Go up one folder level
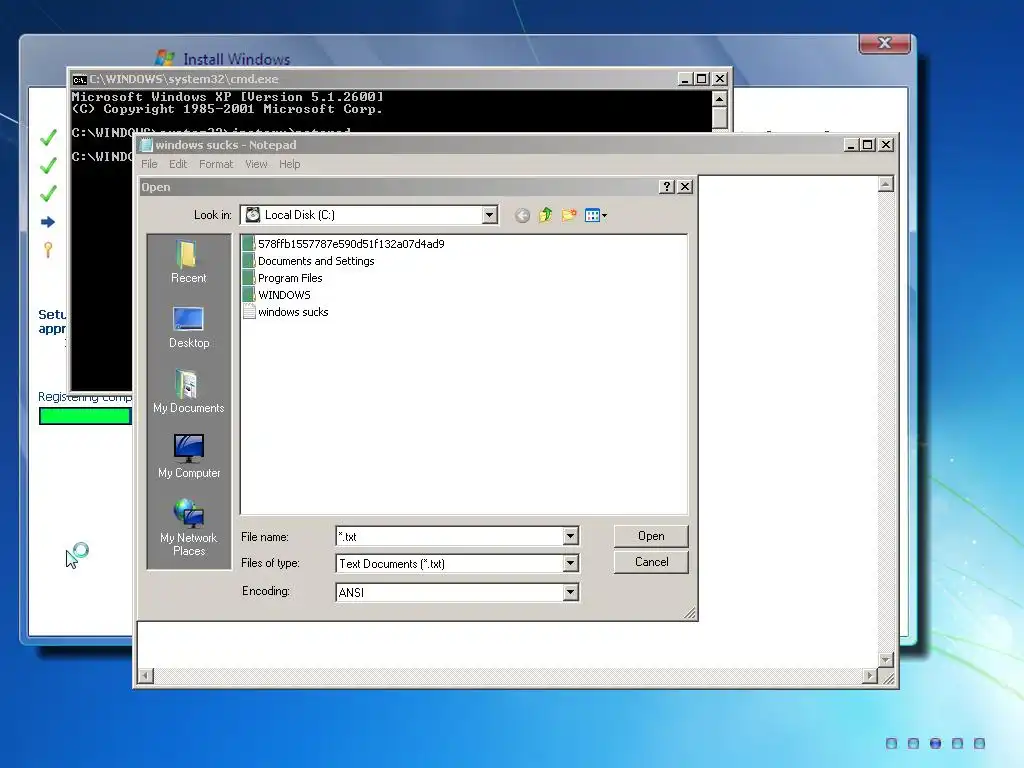This screenshot has width=1024, height=768. click(x=545, y=215)
